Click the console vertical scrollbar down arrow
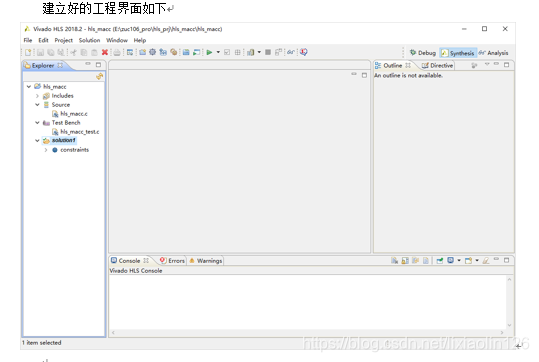 pos(509,325)
